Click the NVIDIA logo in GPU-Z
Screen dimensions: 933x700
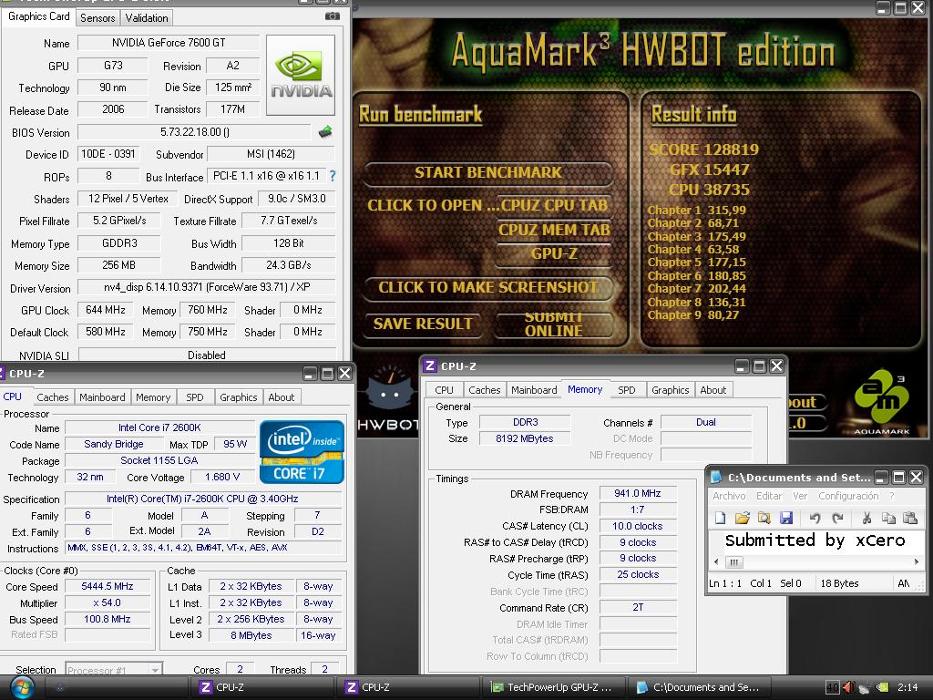coord(300,74)
